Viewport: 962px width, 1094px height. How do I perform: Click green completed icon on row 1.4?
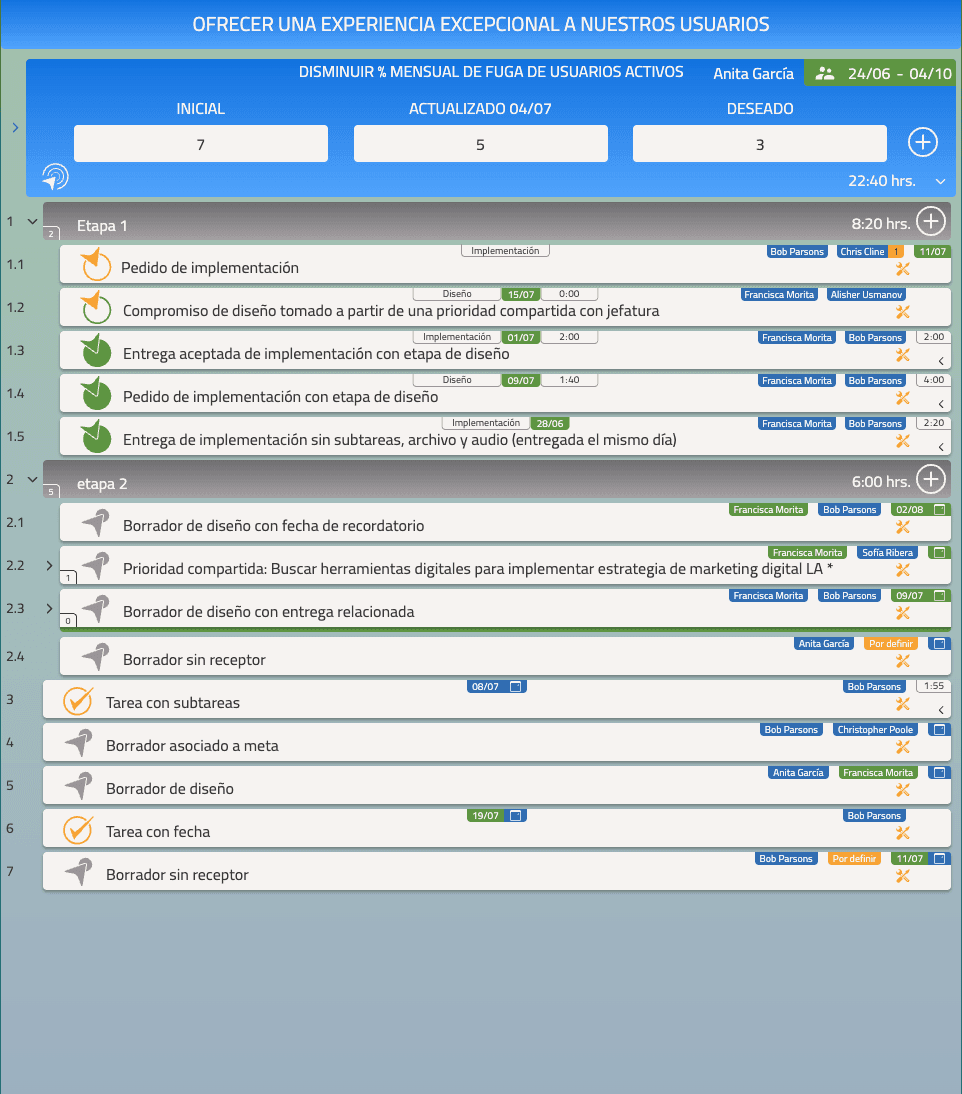click(96, 394)
